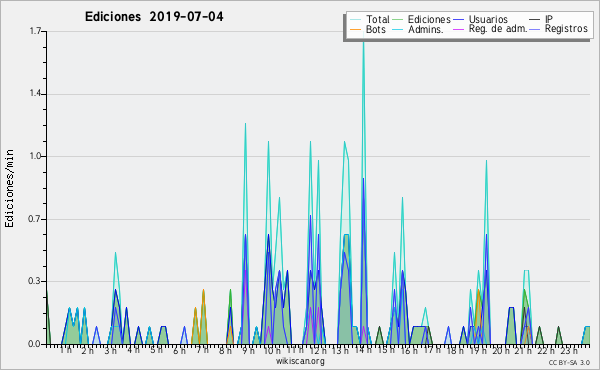
Task: Click the y-axis value 1.0
Action: [35, 156]
